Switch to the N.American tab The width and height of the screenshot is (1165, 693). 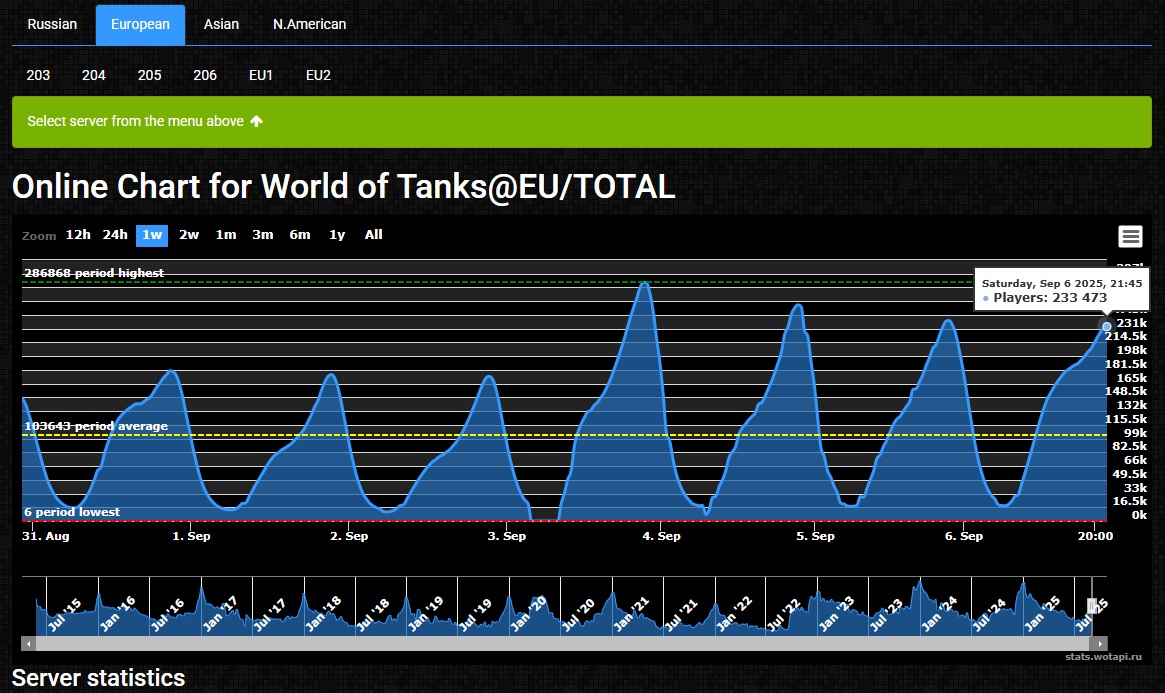click(309, 25)
